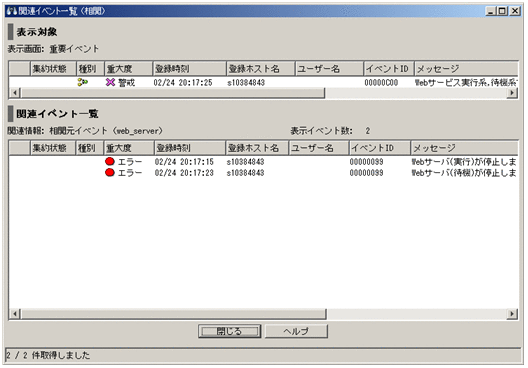Maximize the 関連イベント一覧 window
The width and height of the screenshot is (528, 368).
point(502,11)
